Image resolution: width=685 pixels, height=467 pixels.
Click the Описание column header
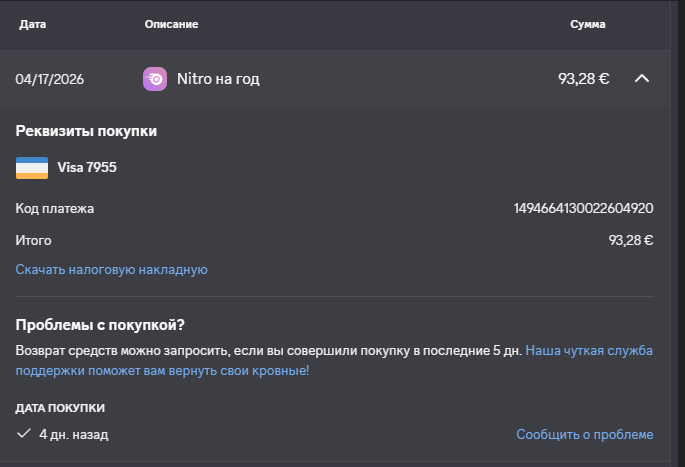(x=171, y=23)
